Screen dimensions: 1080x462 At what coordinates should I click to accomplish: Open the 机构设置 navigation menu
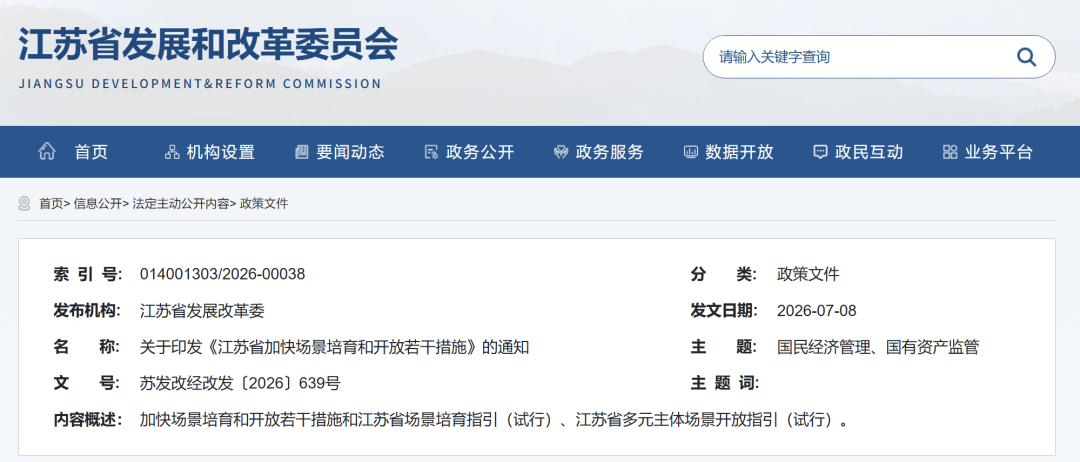220,152
